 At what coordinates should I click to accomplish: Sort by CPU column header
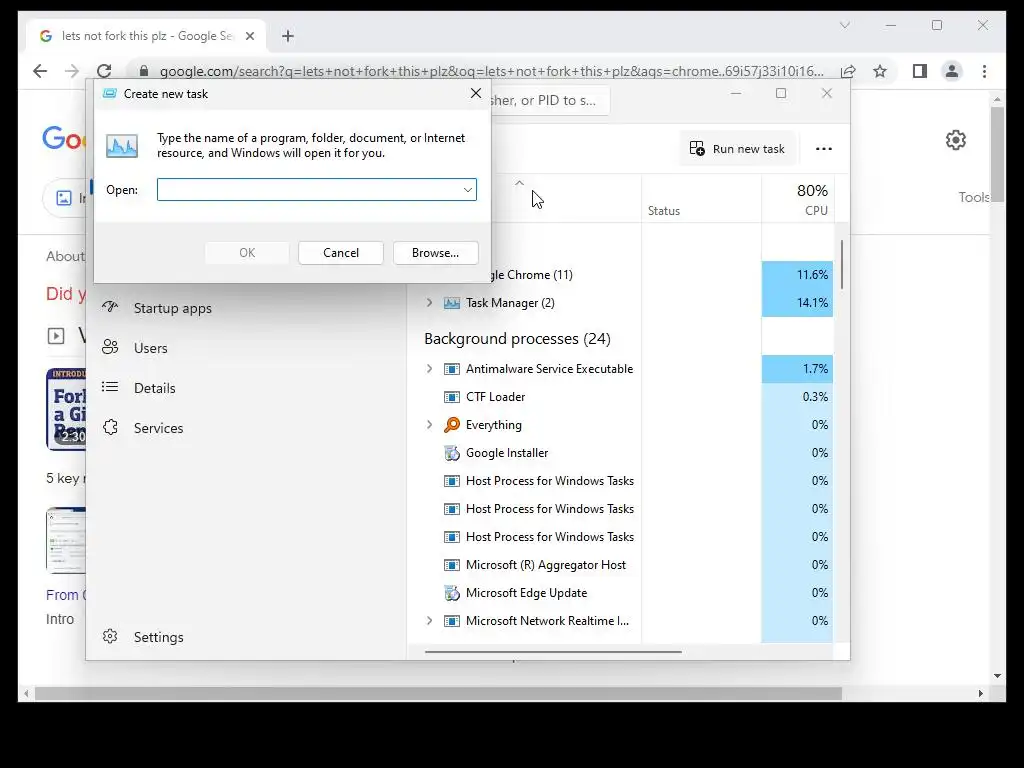[797, 199]
